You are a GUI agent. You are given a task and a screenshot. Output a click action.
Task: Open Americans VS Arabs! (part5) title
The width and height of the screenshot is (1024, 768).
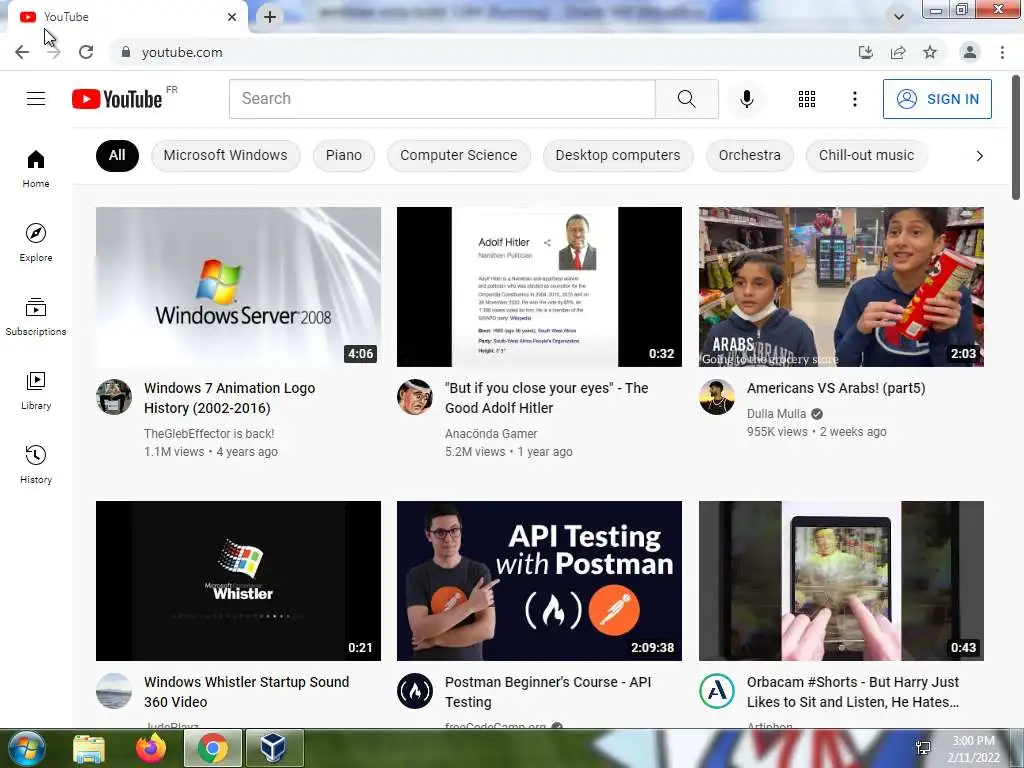836,388
